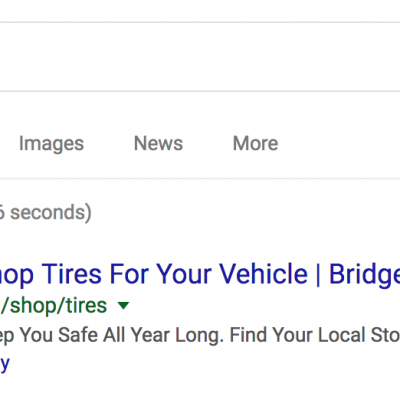
Task: Click inside the search input box
Action: tap(200, 57)
